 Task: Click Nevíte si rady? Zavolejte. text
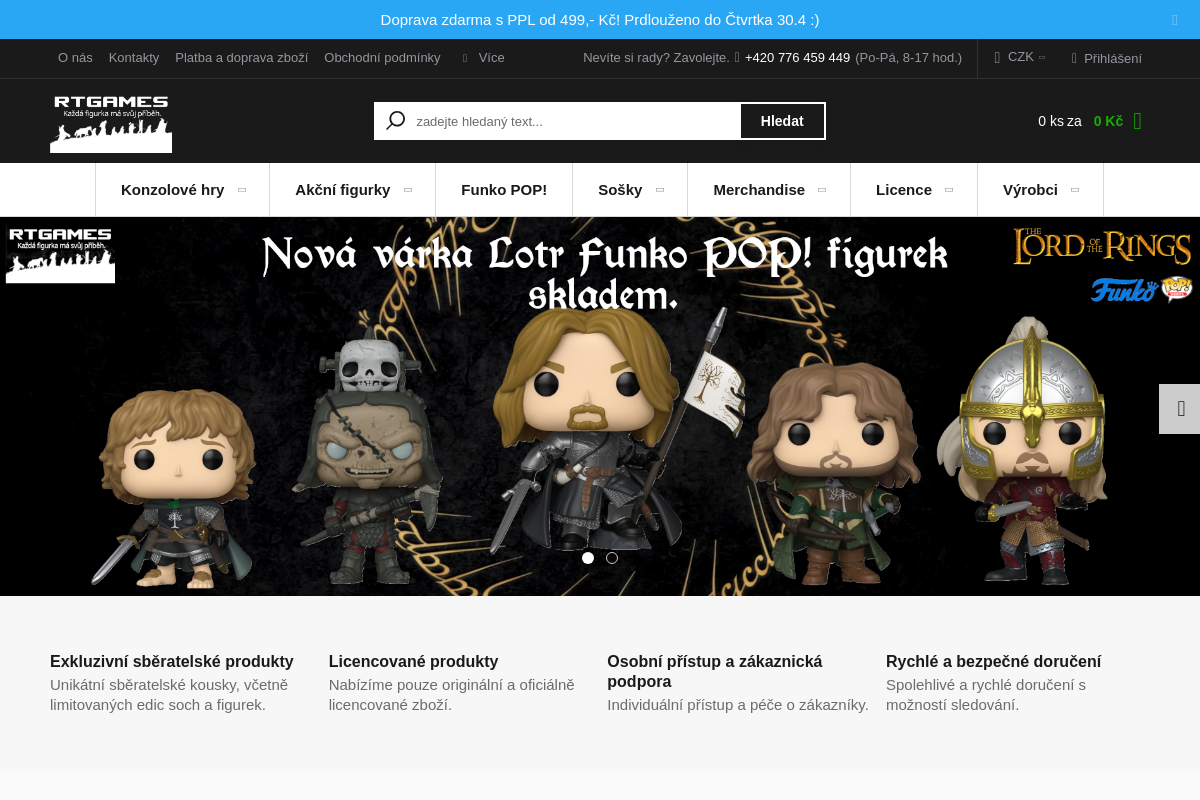click(x=656, y=58)
